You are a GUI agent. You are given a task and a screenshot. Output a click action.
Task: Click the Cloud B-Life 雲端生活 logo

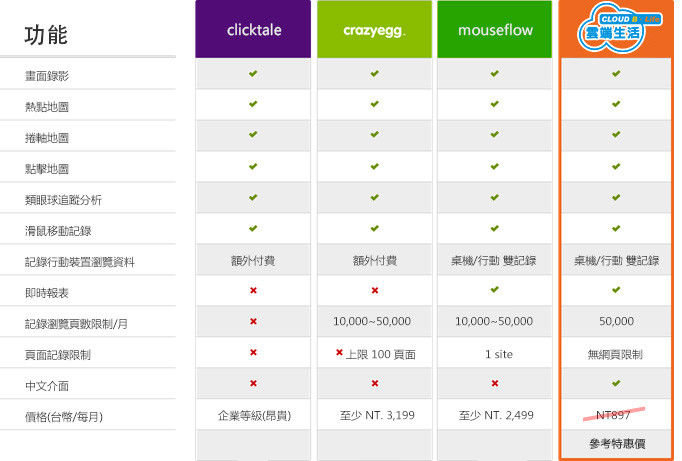(618, 27)
